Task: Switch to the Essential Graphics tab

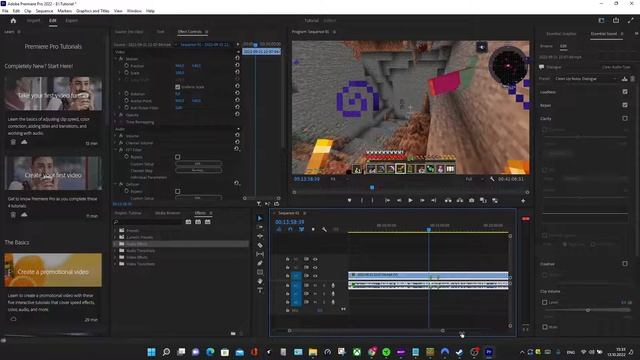Action: click(x=561, y=34)
